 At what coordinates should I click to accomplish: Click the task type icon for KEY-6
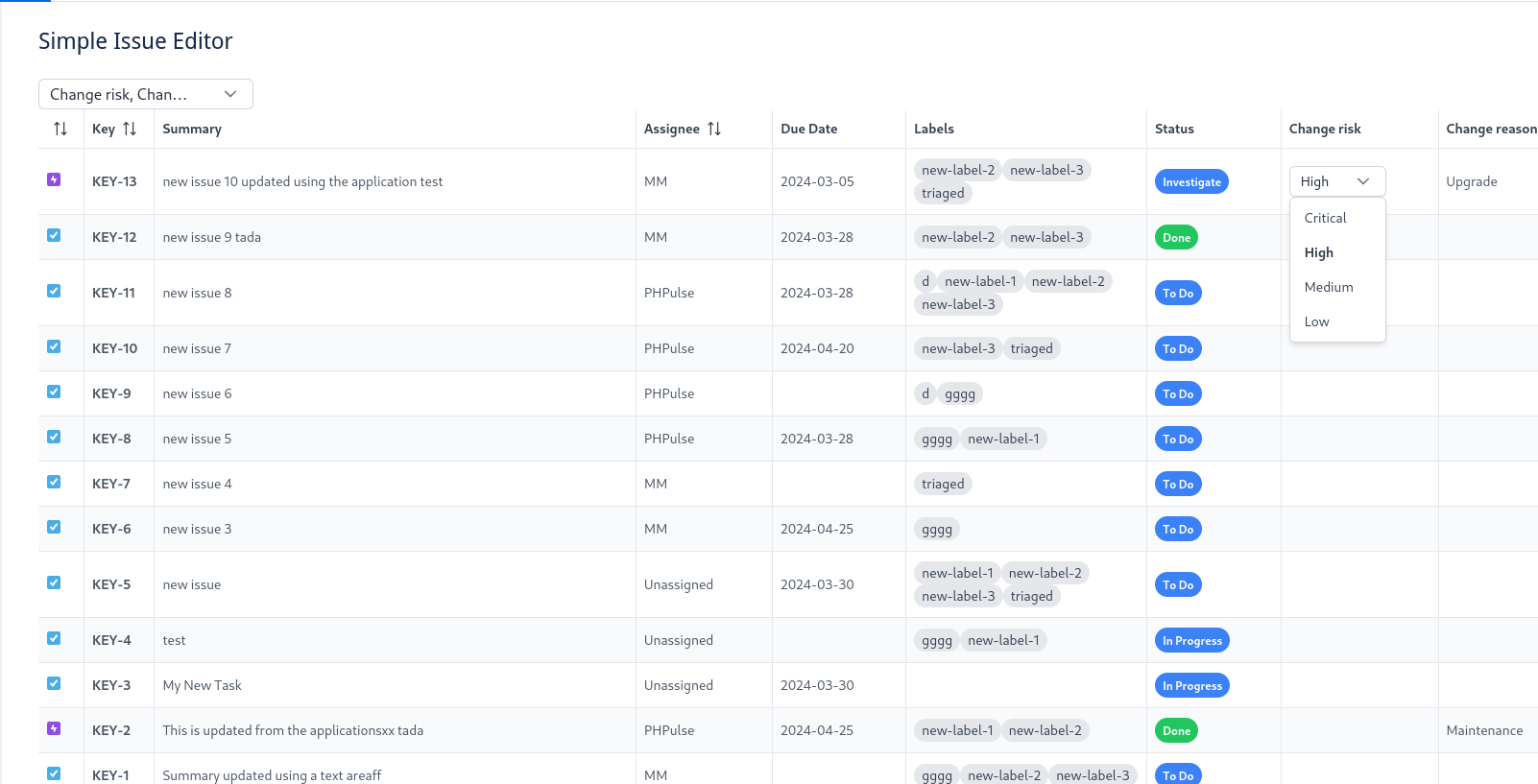[54, 527]
